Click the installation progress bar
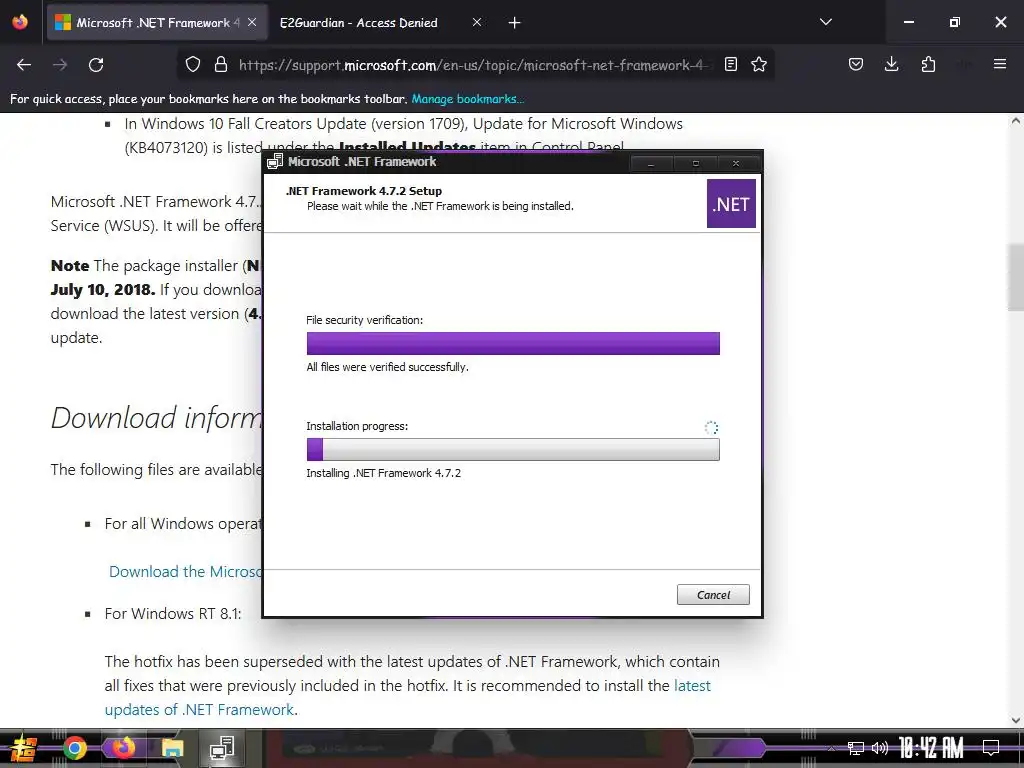The width and height of the screenshot is (1024, 768). pos(513,449)
